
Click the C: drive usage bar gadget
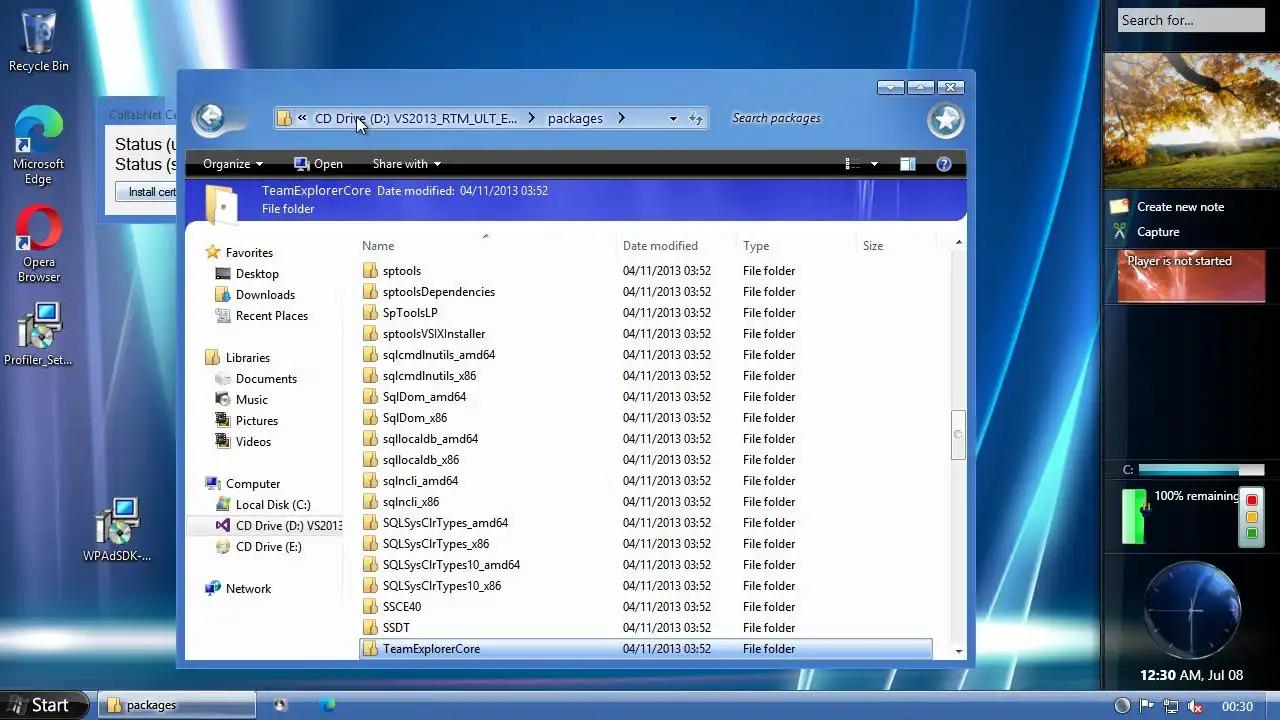(x=1201, y=470)
